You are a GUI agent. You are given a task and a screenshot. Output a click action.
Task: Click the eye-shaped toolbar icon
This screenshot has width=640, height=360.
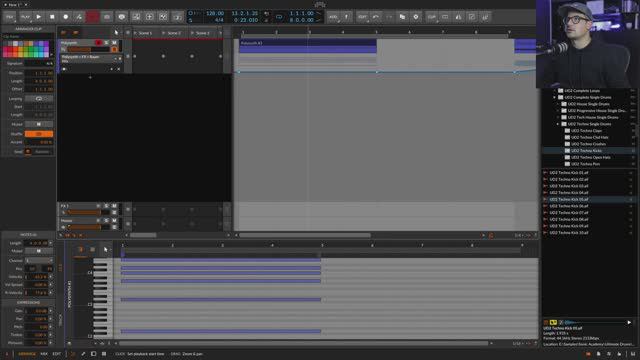click(121, 17)
